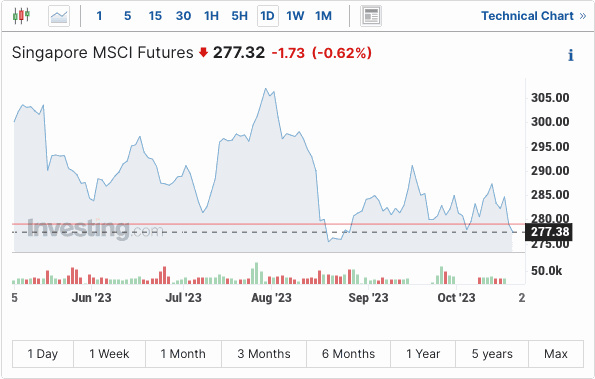Click the Oct '23 date label

tap(456, 298)
